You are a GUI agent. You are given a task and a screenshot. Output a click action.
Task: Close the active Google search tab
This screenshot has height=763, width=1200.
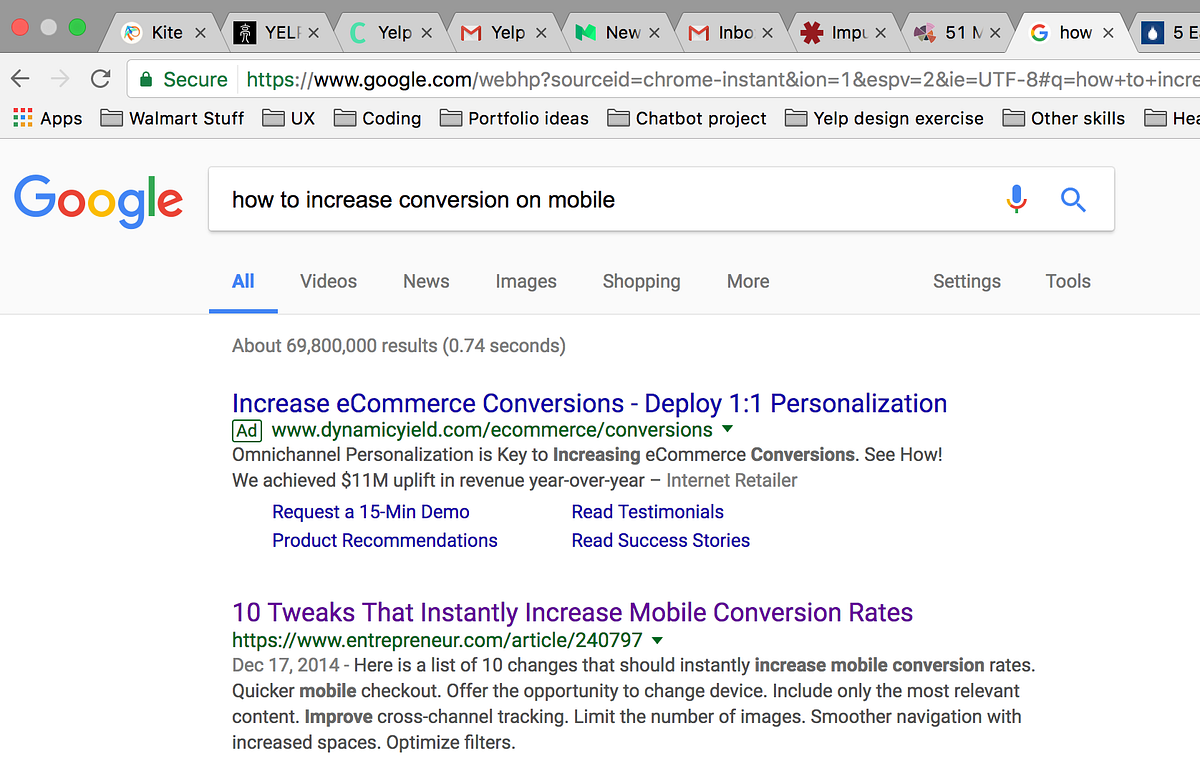click(1108, 33)
